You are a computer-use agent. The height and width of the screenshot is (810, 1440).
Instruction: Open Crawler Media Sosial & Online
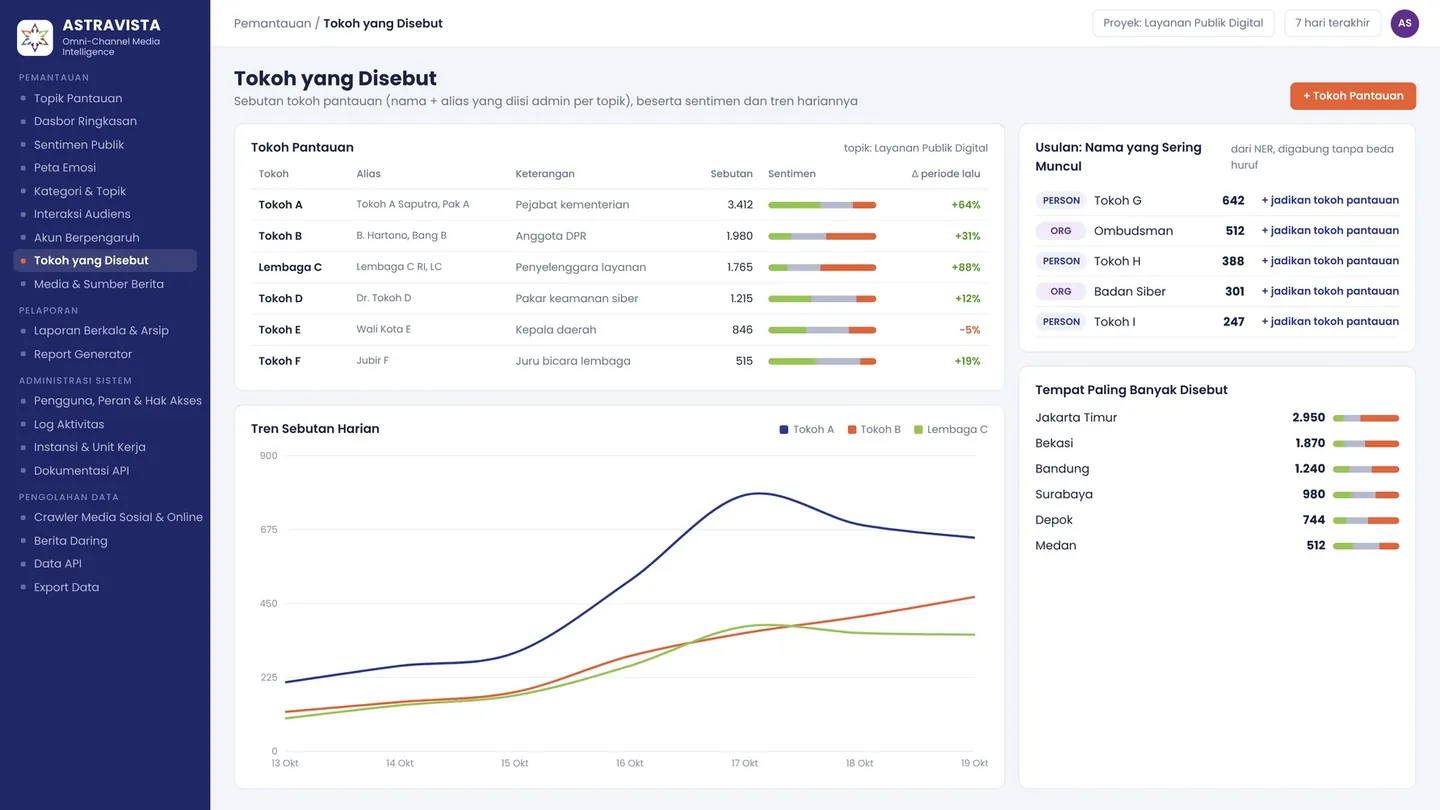coord(118,517)
